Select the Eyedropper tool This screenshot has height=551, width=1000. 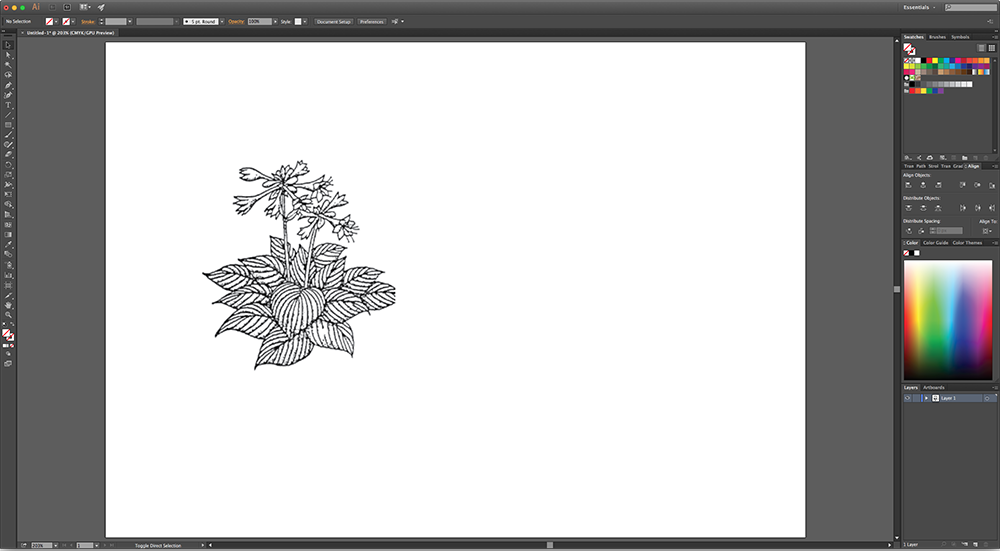(x=8, y=244)
